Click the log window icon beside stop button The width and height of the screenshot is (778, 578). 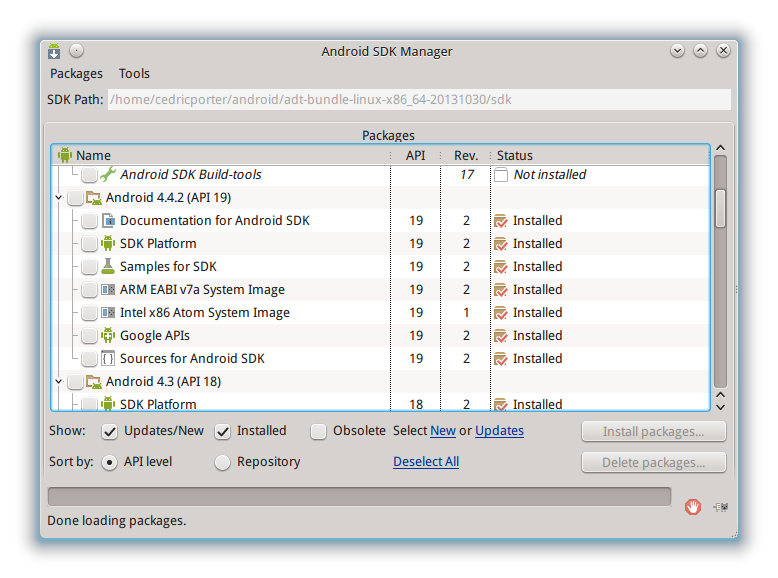tap(720, 507)
